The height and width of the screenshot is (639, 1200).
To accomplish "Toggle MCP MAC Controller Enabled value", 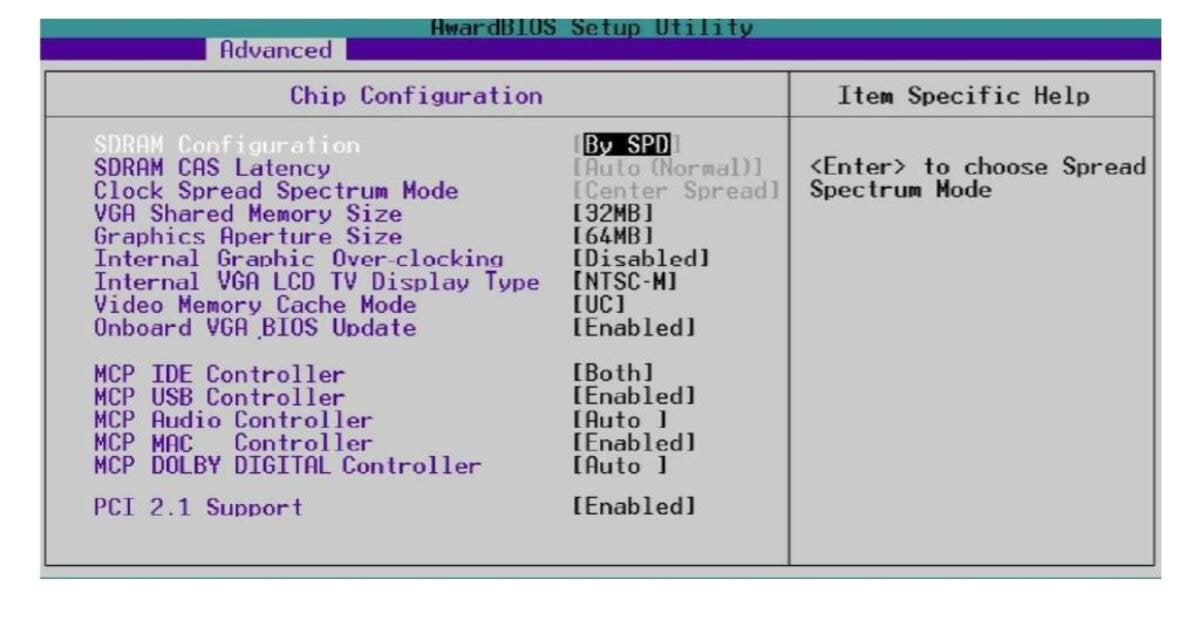I will click(634, 443).
